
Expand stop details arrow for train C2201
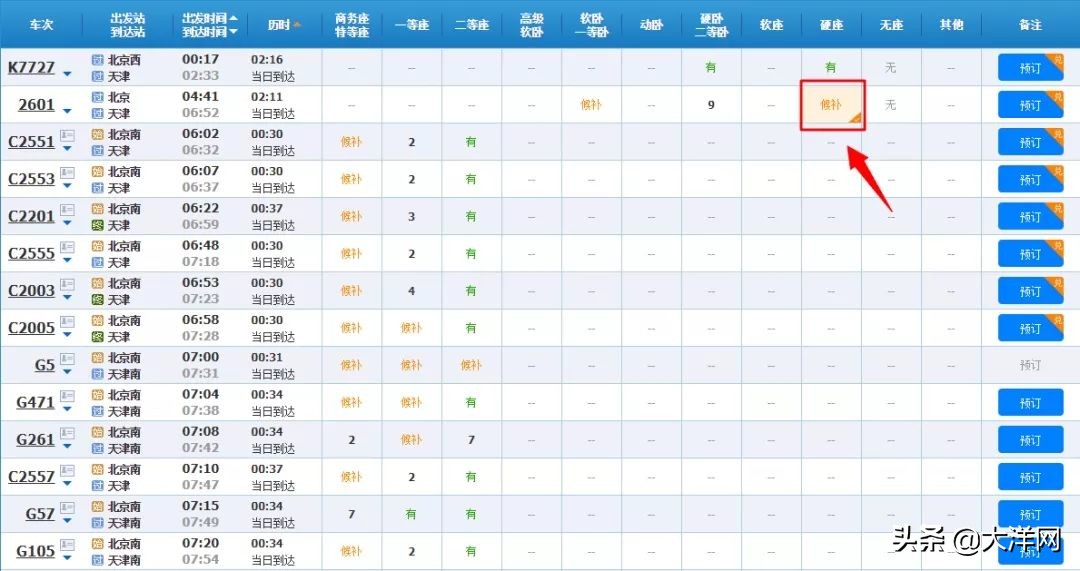coord(67,222)
